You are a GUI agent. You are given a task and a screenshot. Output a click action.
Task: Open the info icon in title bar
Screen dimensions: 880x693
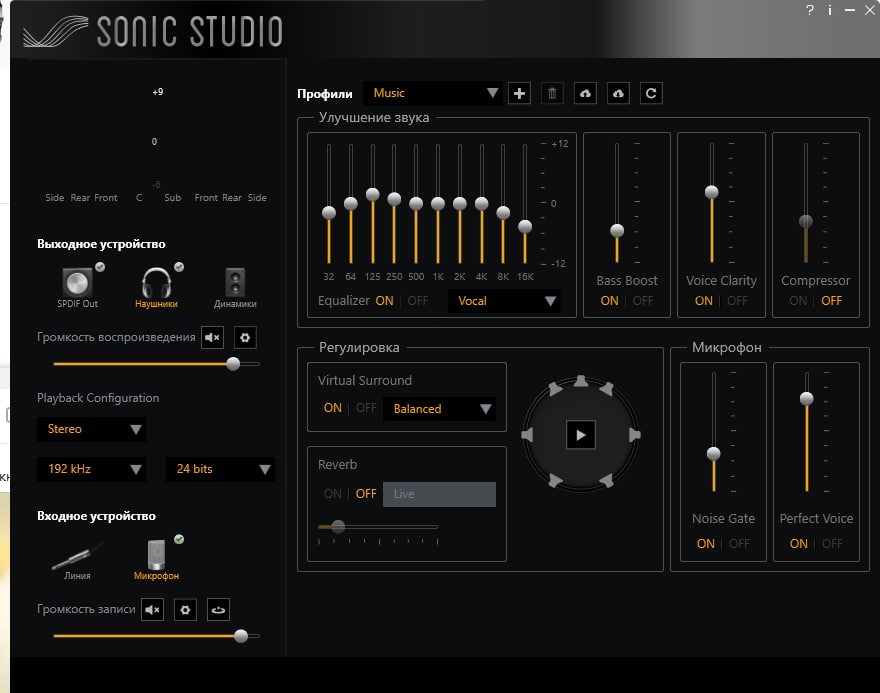pyautogui.click(x=829, y=10)
